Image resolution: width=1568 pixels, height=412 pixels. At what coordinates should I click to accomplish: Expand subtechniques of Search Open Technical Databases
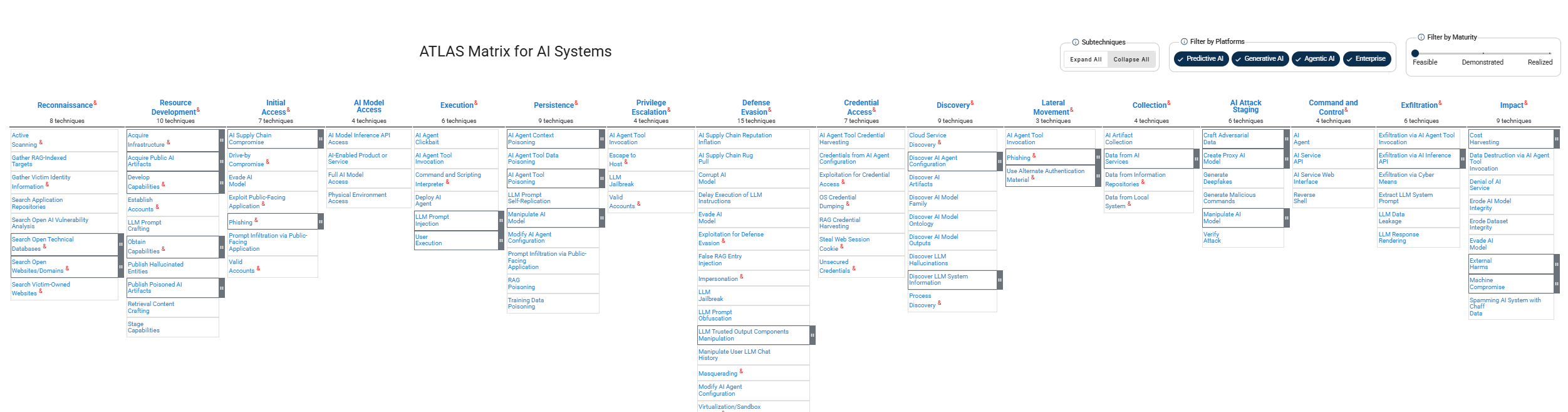[121, 245]
